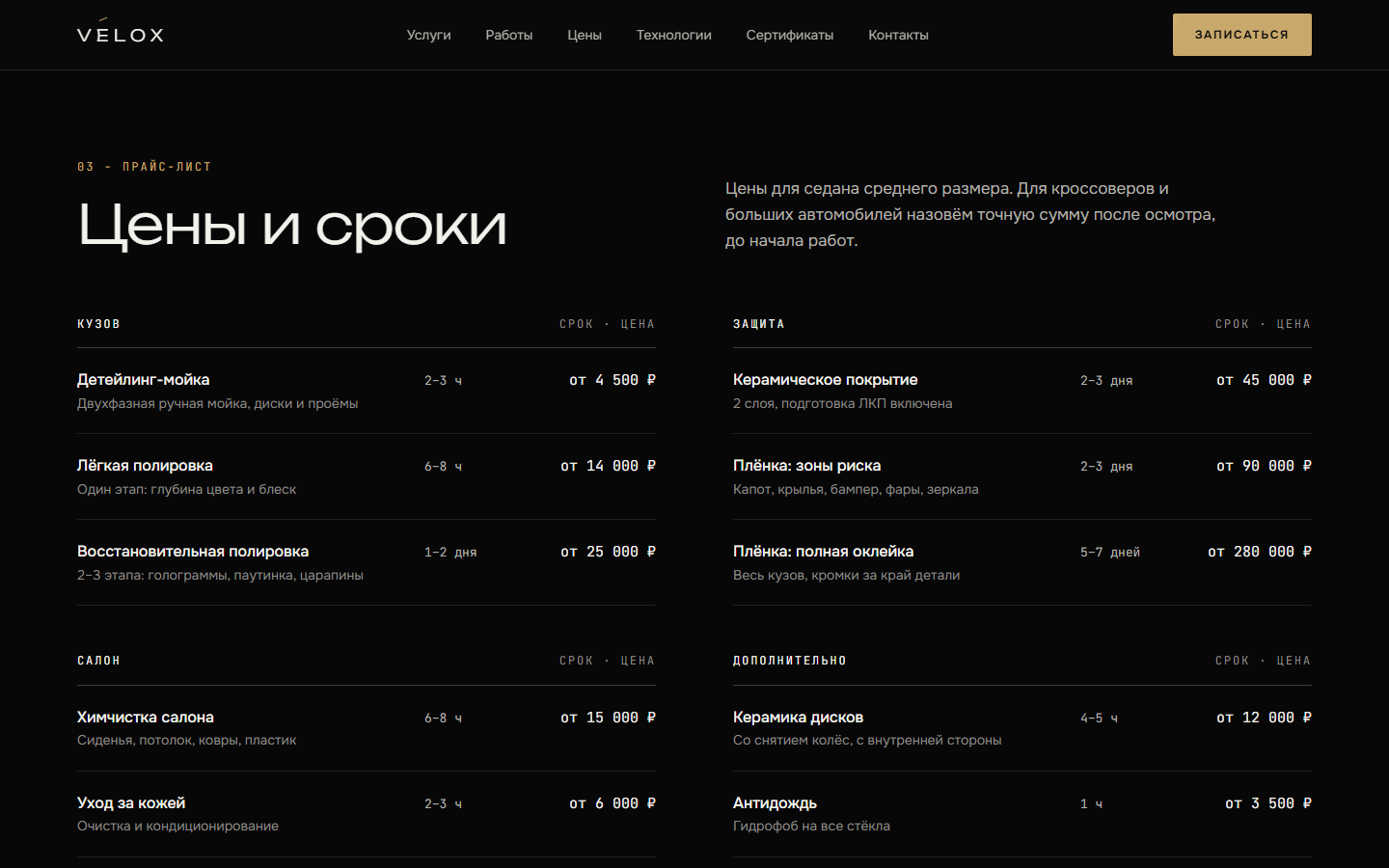
Task: Click the 03 – Прайс-лист label
Action: tap(145, 167)
